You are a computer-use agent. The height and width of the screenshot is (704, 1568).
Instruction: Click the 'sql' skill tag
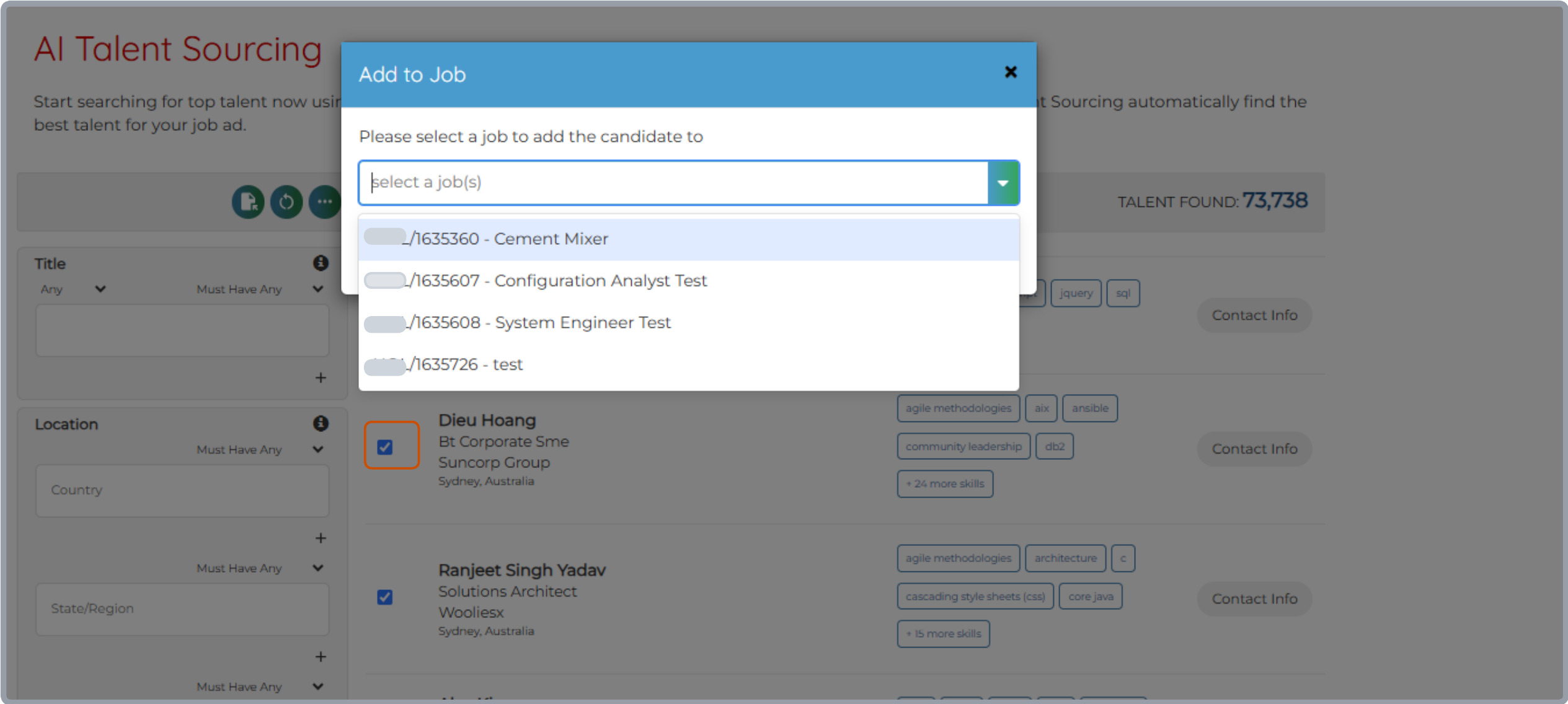pos(1123,293)
